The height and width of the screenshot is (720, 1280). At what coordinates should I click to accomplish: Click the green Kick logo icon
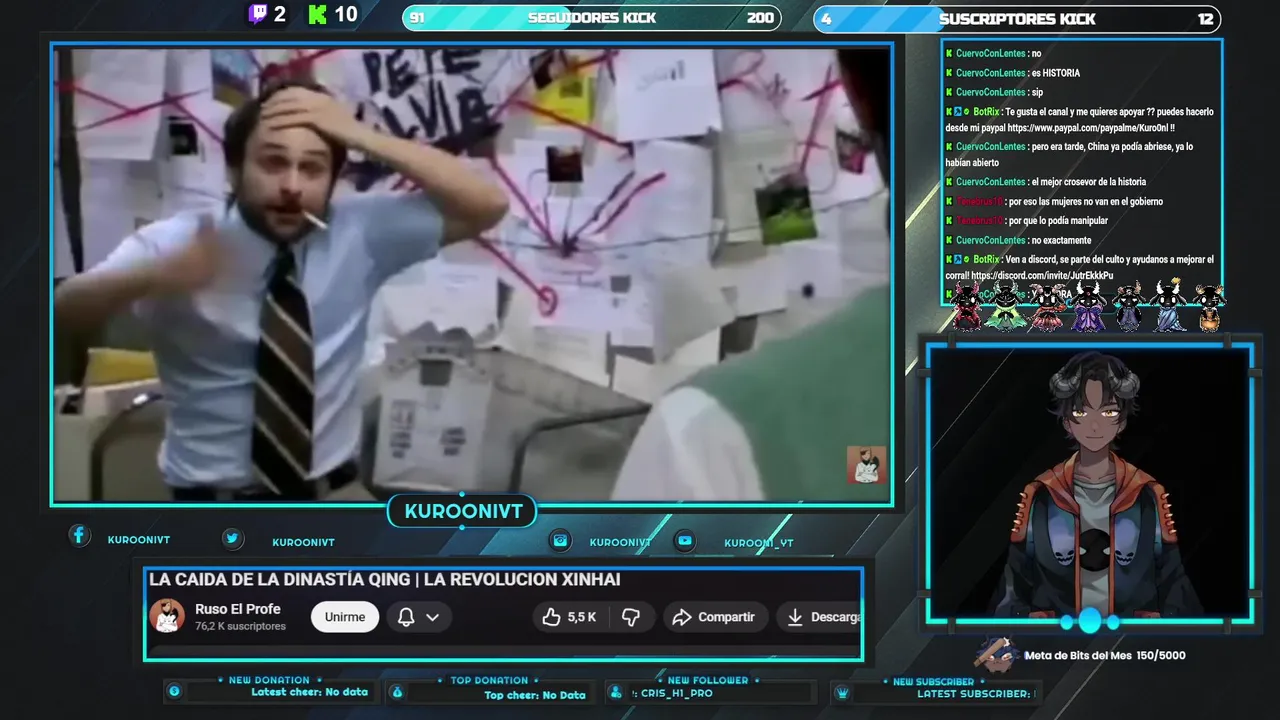pyautogui.click(x=318, y=14)
